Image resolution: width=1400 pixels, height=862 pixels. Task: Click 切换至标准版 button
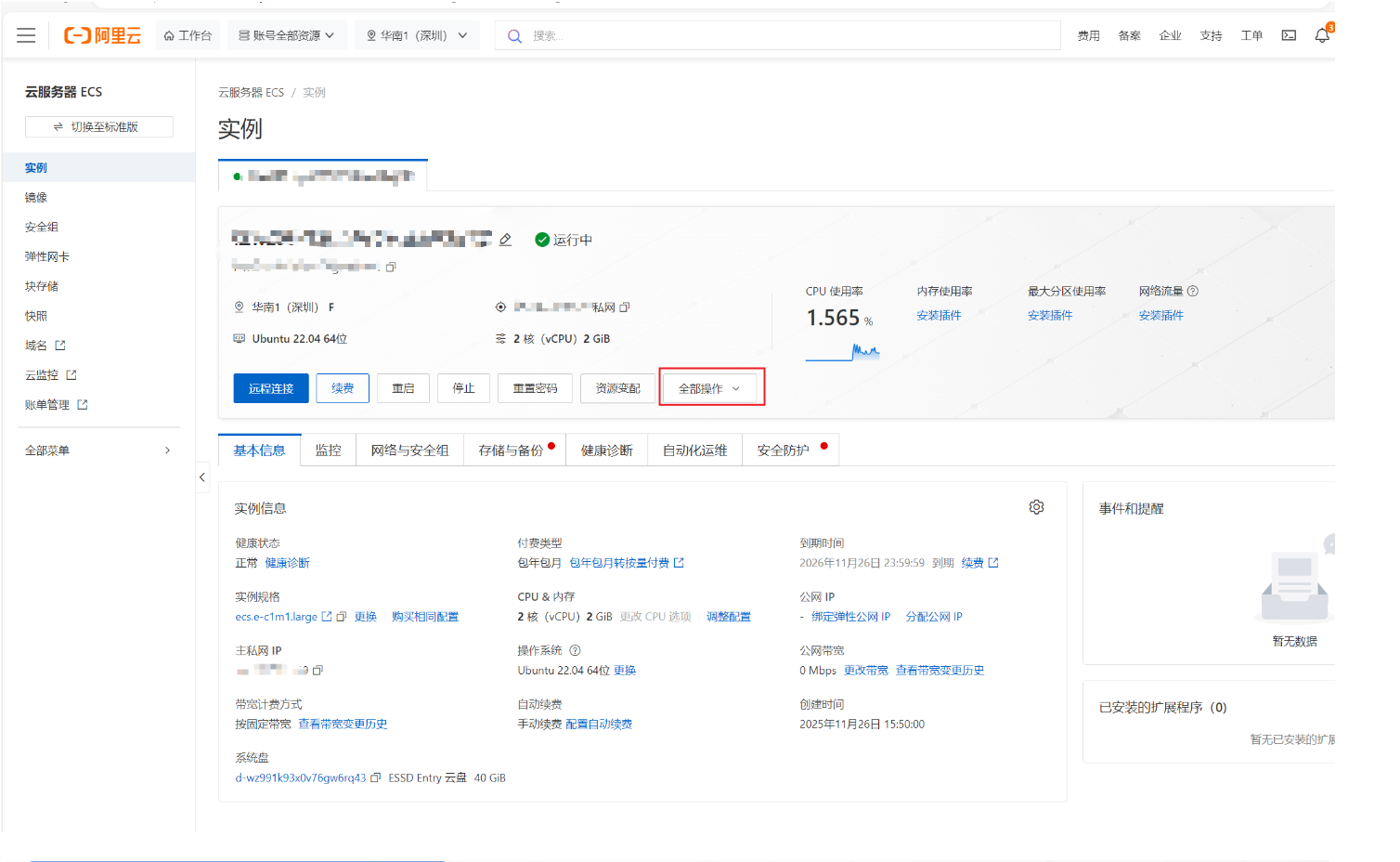pyautogui.click(x=99, y=127)
